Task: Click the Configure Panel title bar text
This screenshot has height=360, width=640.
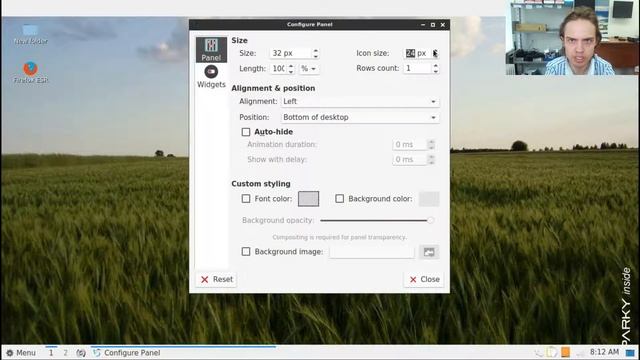Action: pos(310,24)
